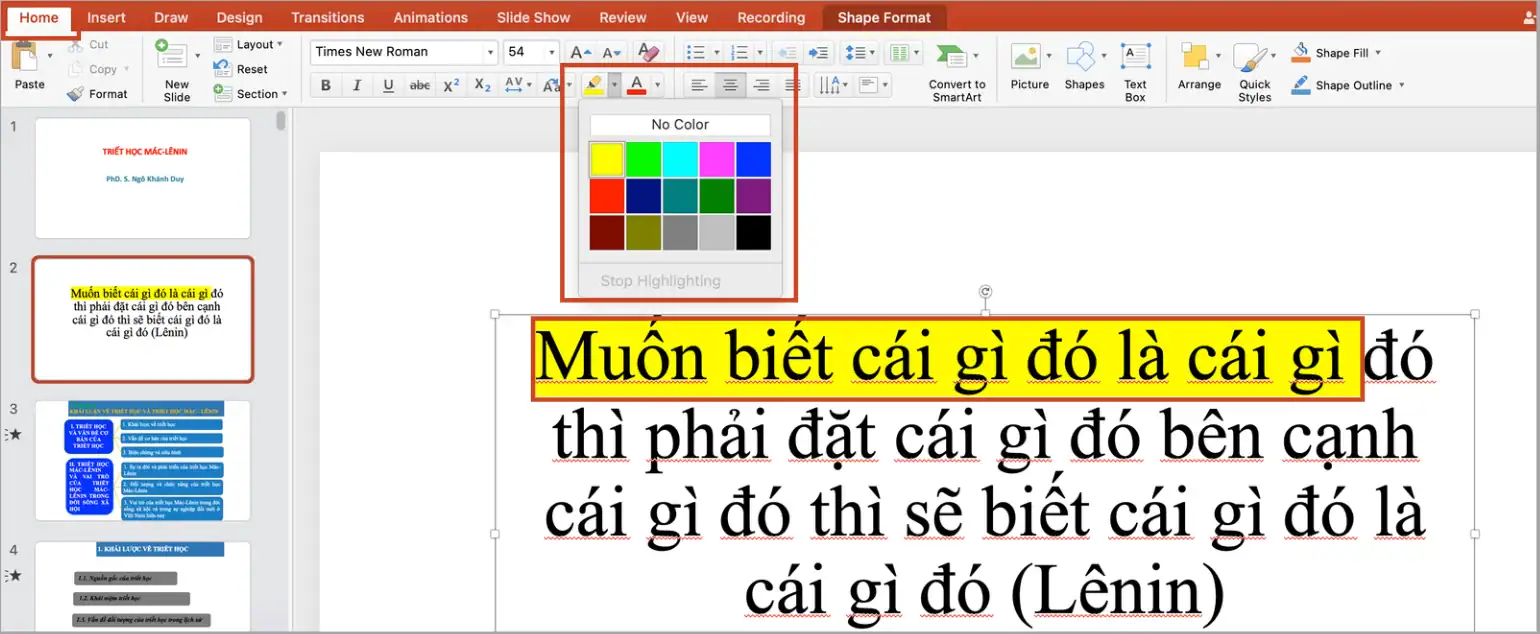Open the font size 54 dropdown
1540x634 pixels.
[551, 52]
